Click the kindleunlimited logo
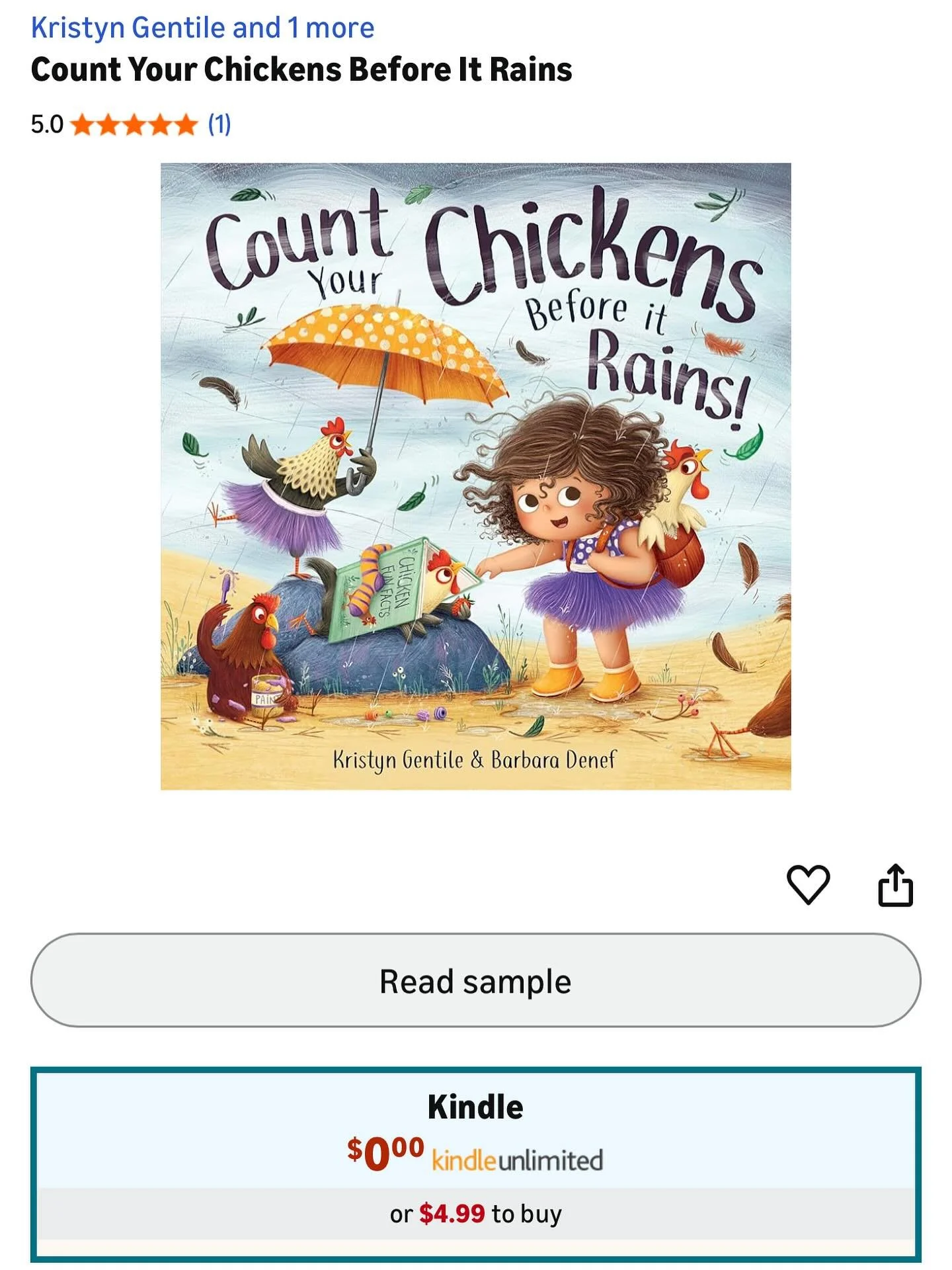 pos(517,1160)
